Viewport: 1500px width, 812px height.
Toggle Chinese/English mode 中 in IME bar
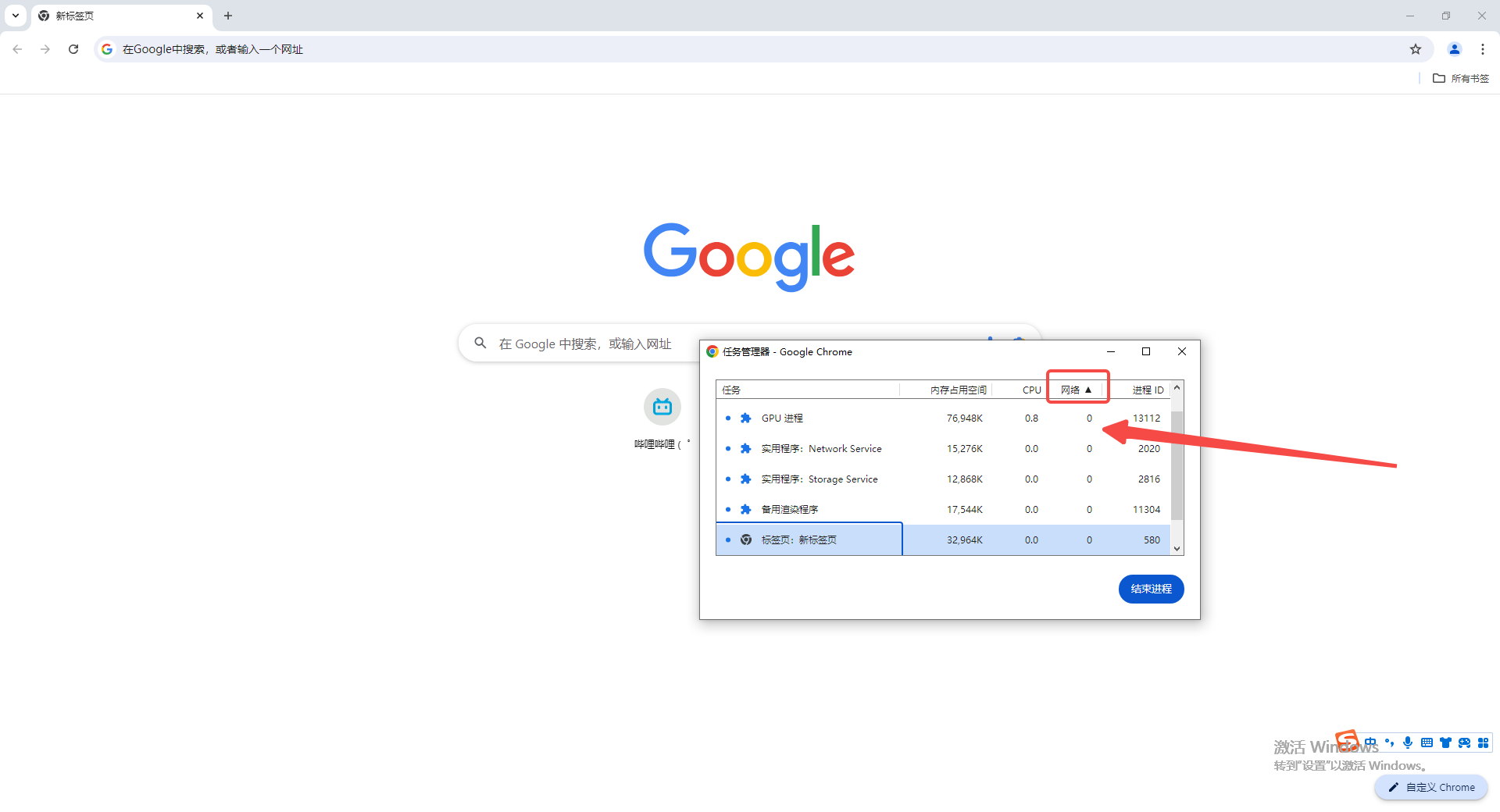1370,743
